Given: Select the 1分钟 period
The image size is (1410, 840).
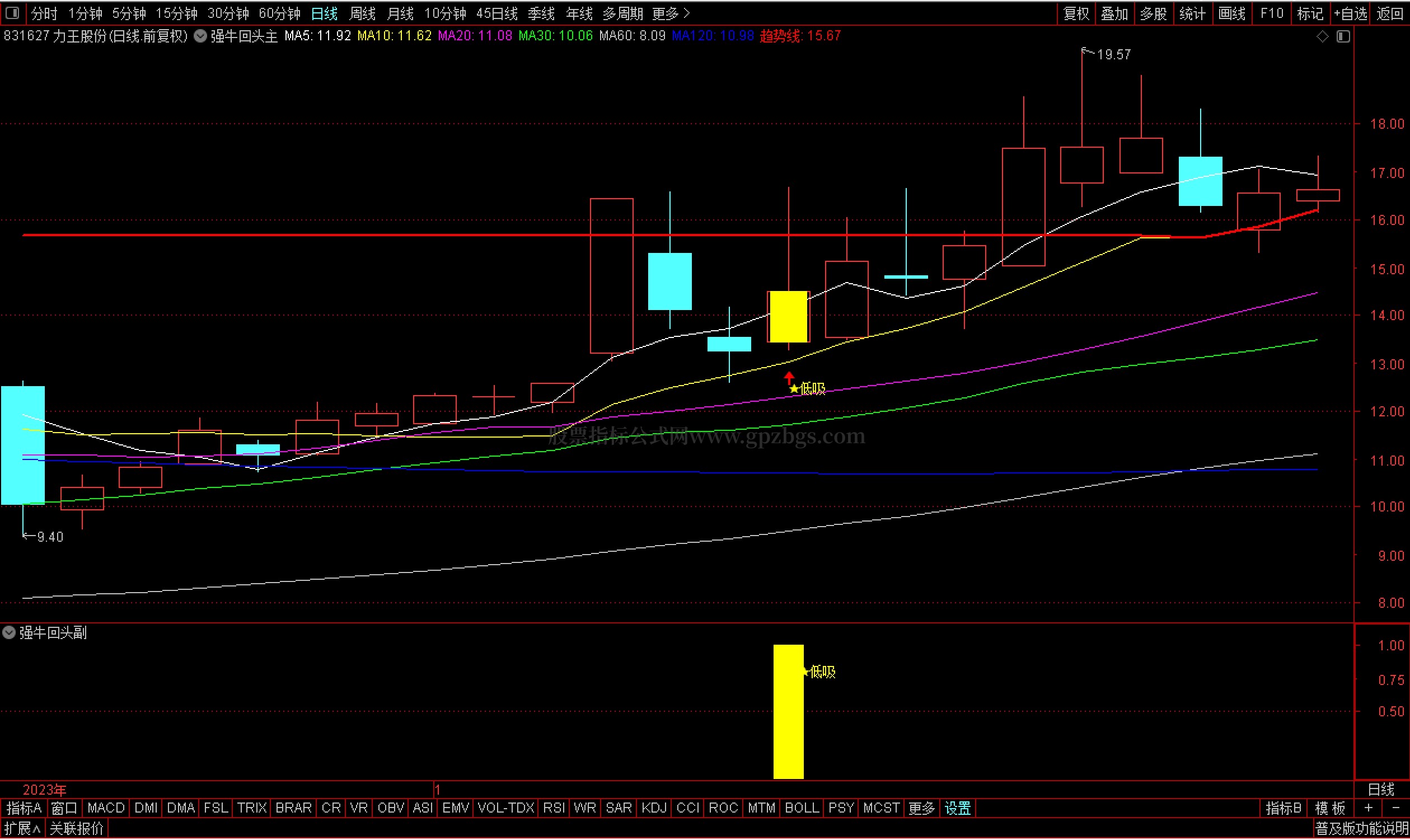Looking at the screenshot, I should pos(85,13).
